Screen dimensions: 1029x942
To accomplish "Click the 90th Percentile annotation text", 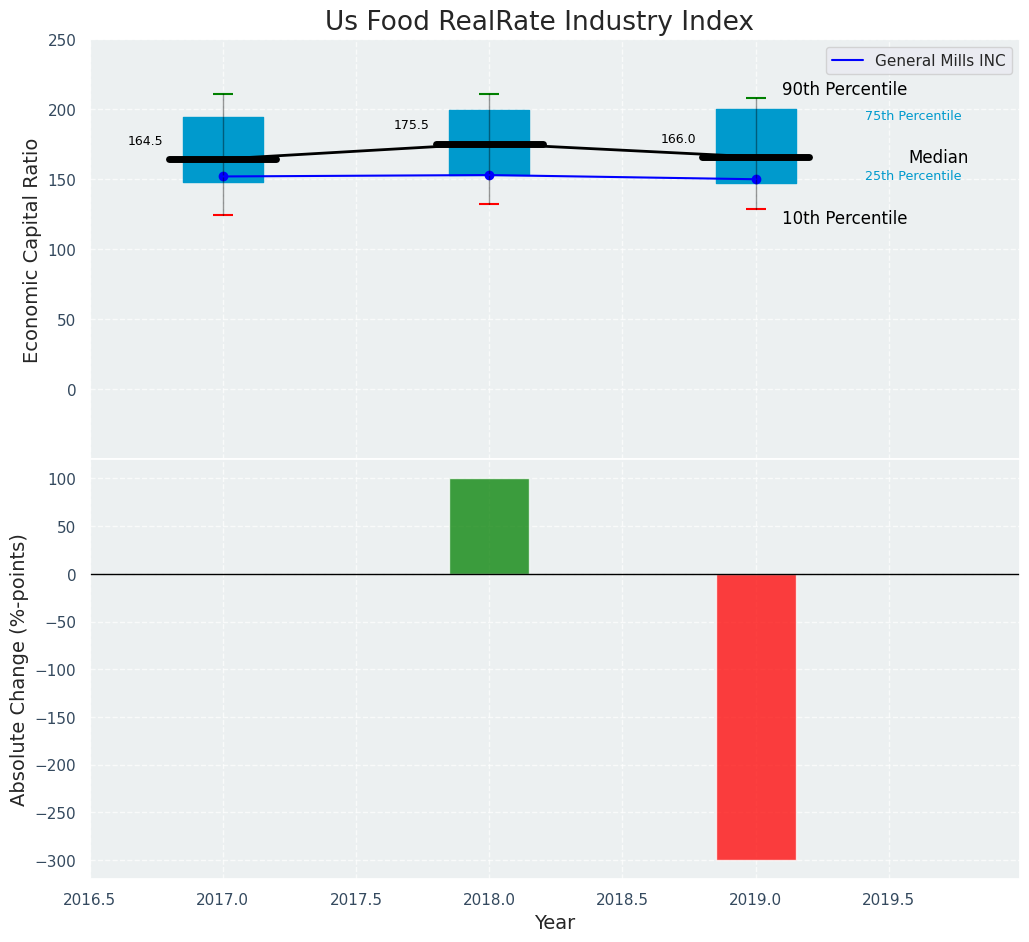I will [844, 90].
